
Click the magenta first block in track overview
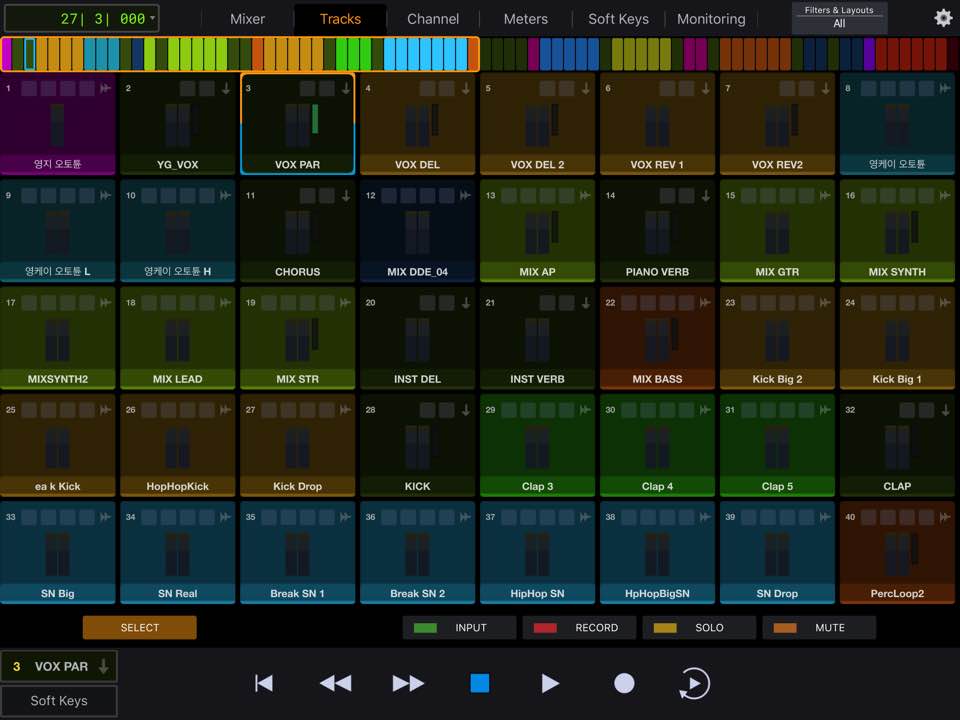click(7, 54)
